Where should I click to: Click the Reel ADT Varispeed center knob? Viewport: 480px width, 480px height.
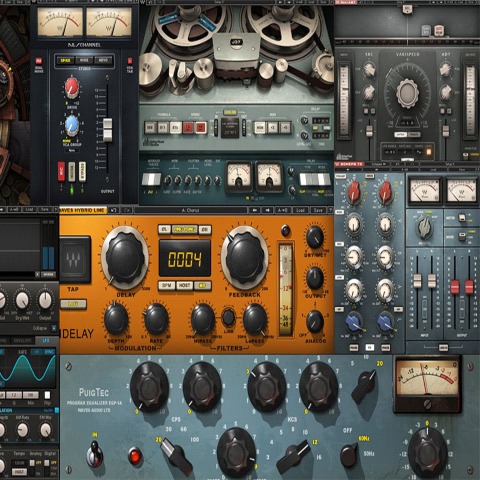coord(407,93)
